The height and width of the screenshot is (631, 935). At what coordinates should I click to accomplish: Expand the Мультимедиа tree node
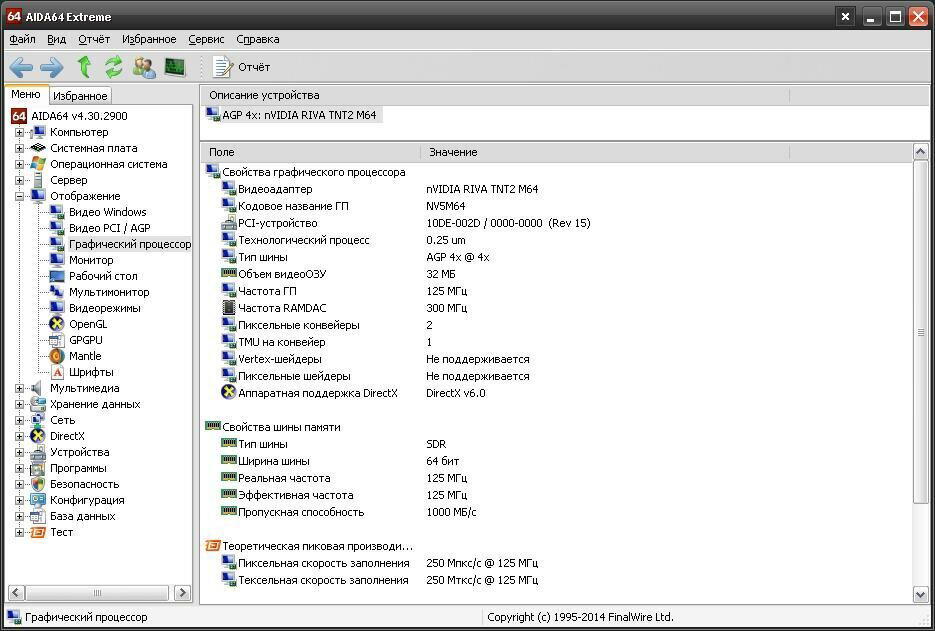[x=20, y=388]
